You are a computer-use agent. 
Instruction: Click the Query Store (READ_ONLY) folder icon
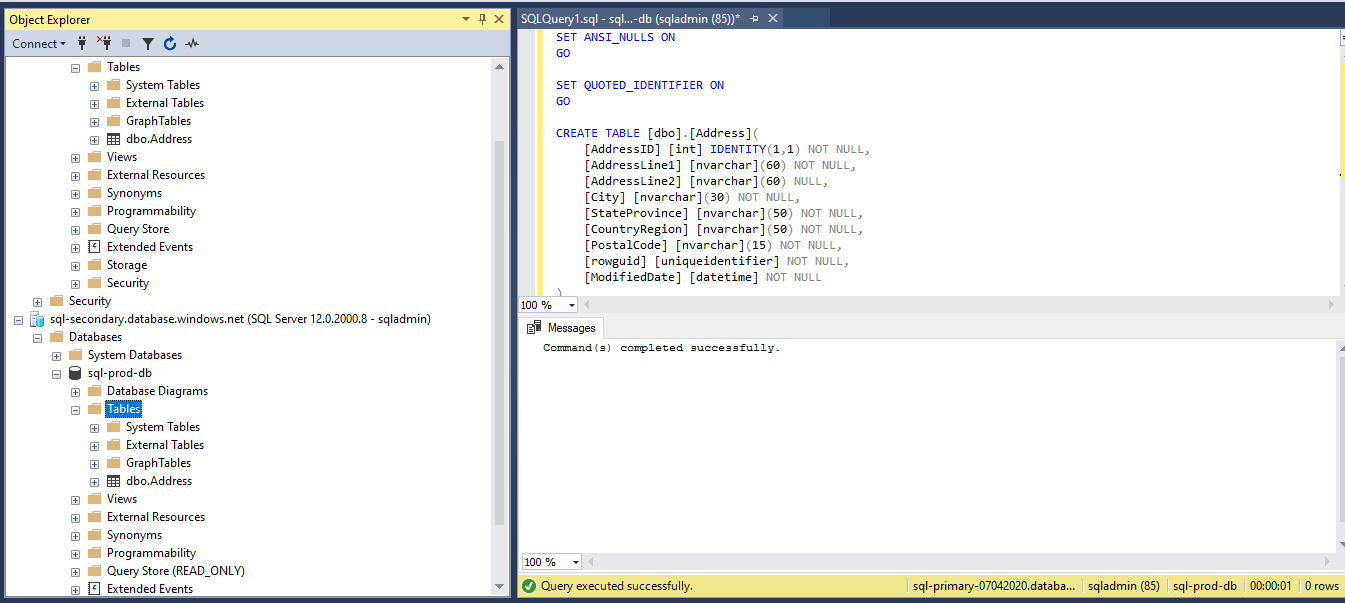pos(94,571)
